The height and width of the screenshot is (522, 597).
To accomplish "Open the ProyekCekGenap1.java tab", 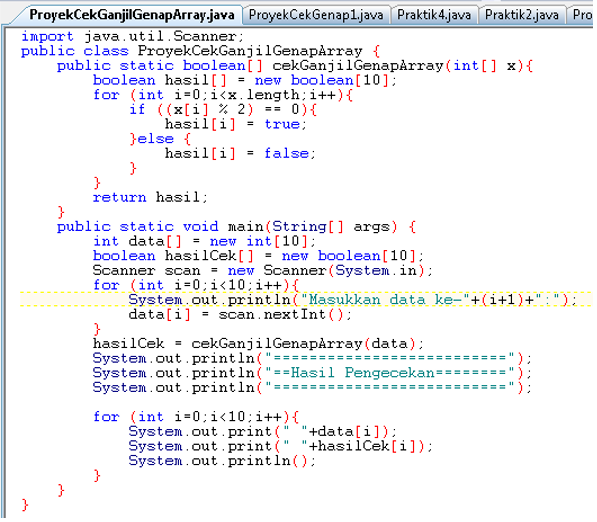I will [x=316, y=15].
